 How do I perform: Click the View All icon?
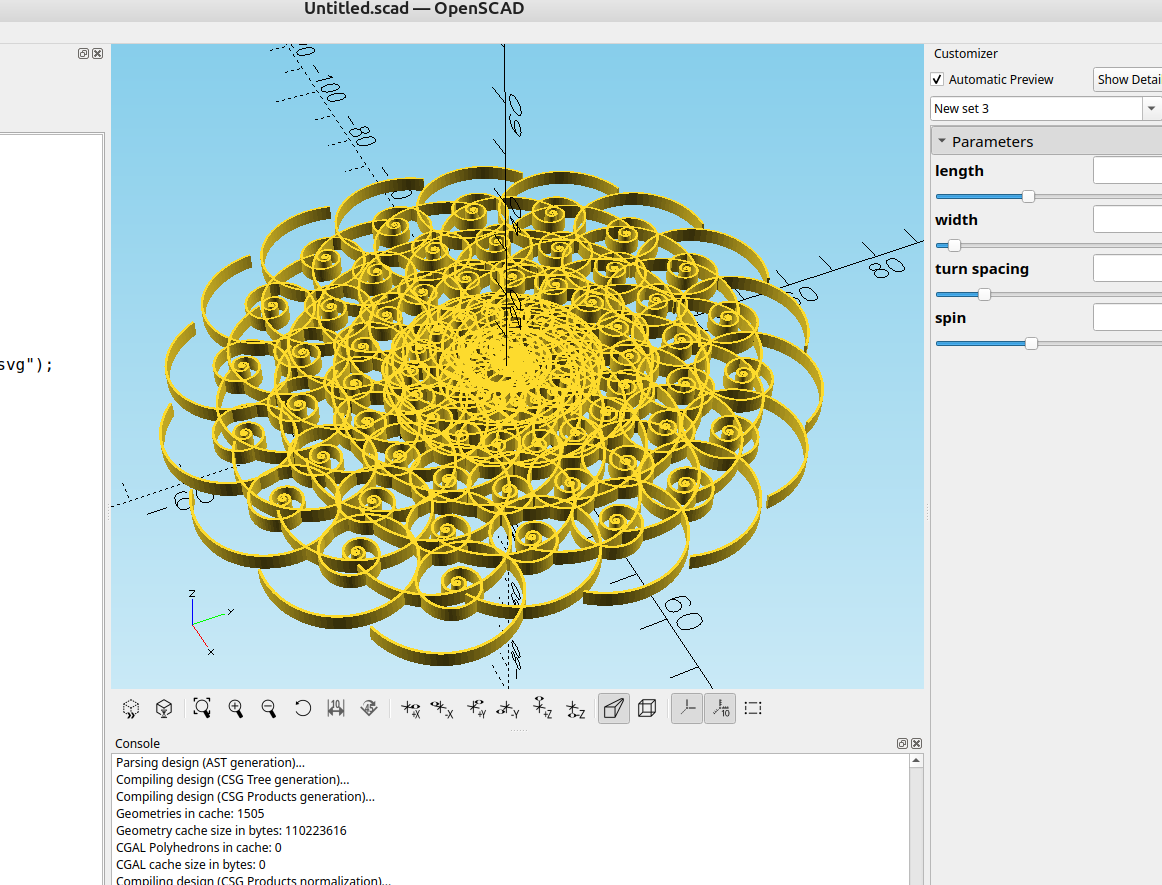(202, 709)
